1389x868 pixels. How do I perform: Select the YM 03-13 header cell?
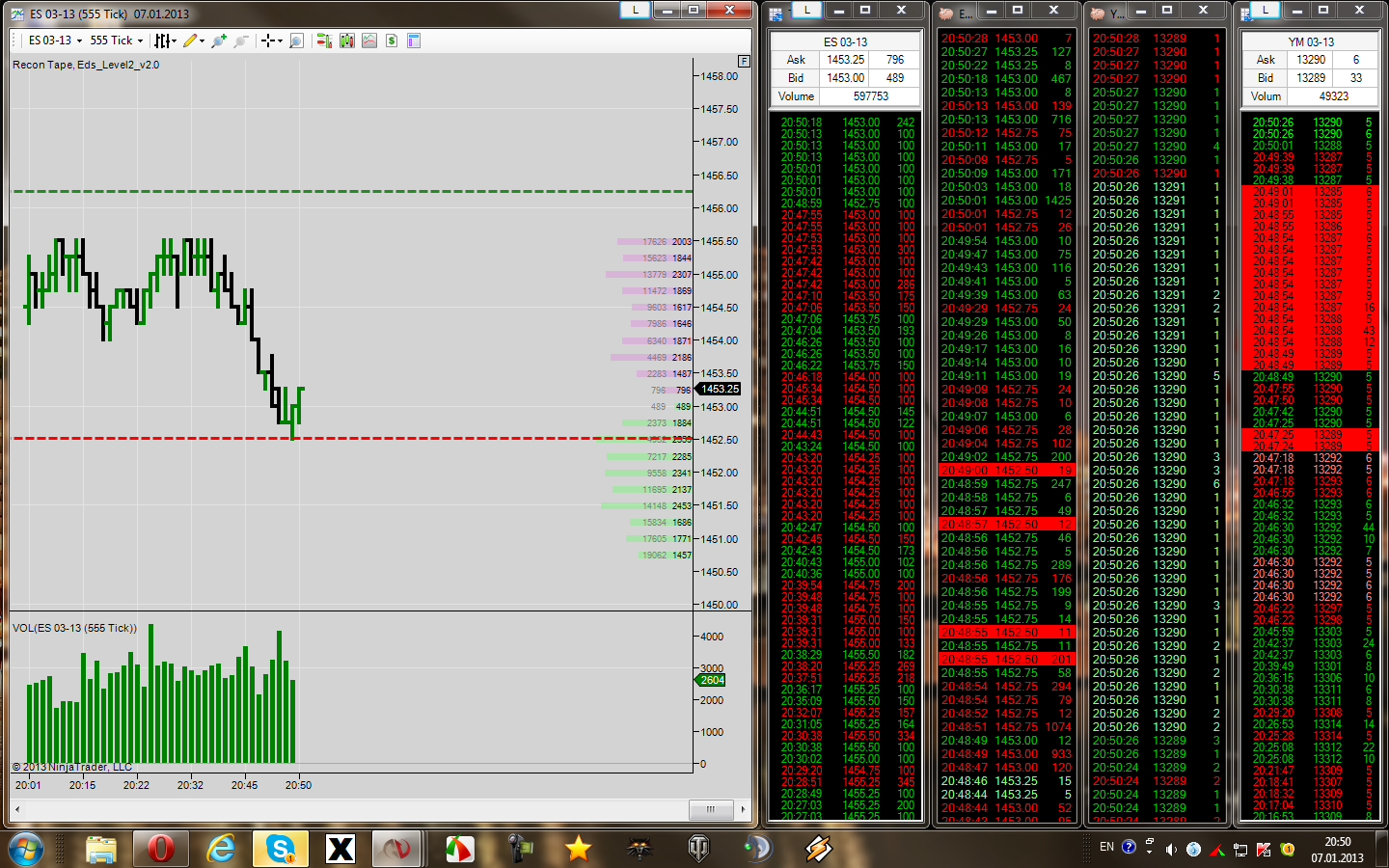[1312, 41]
